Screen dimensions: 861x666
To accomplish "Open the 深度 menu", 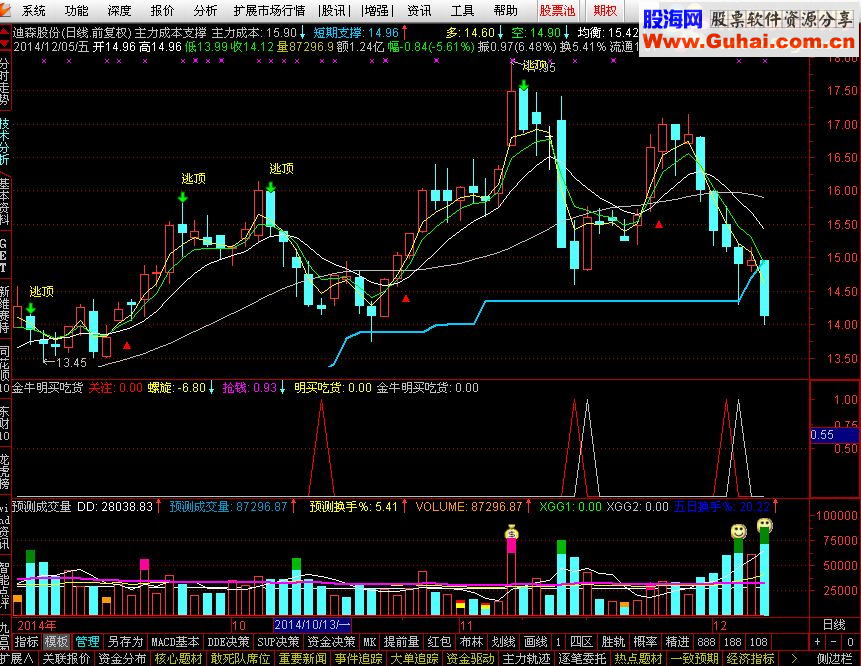I will pyautogui.click(x=119, y=10).
